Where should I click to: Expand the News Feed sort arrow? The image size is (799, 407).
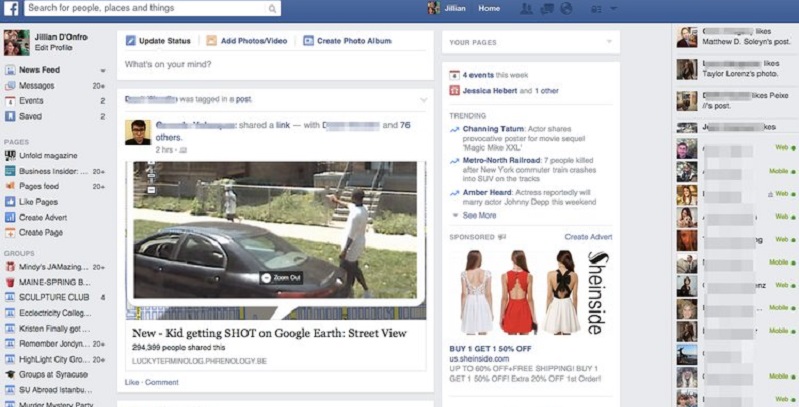(x=102, y=70)
